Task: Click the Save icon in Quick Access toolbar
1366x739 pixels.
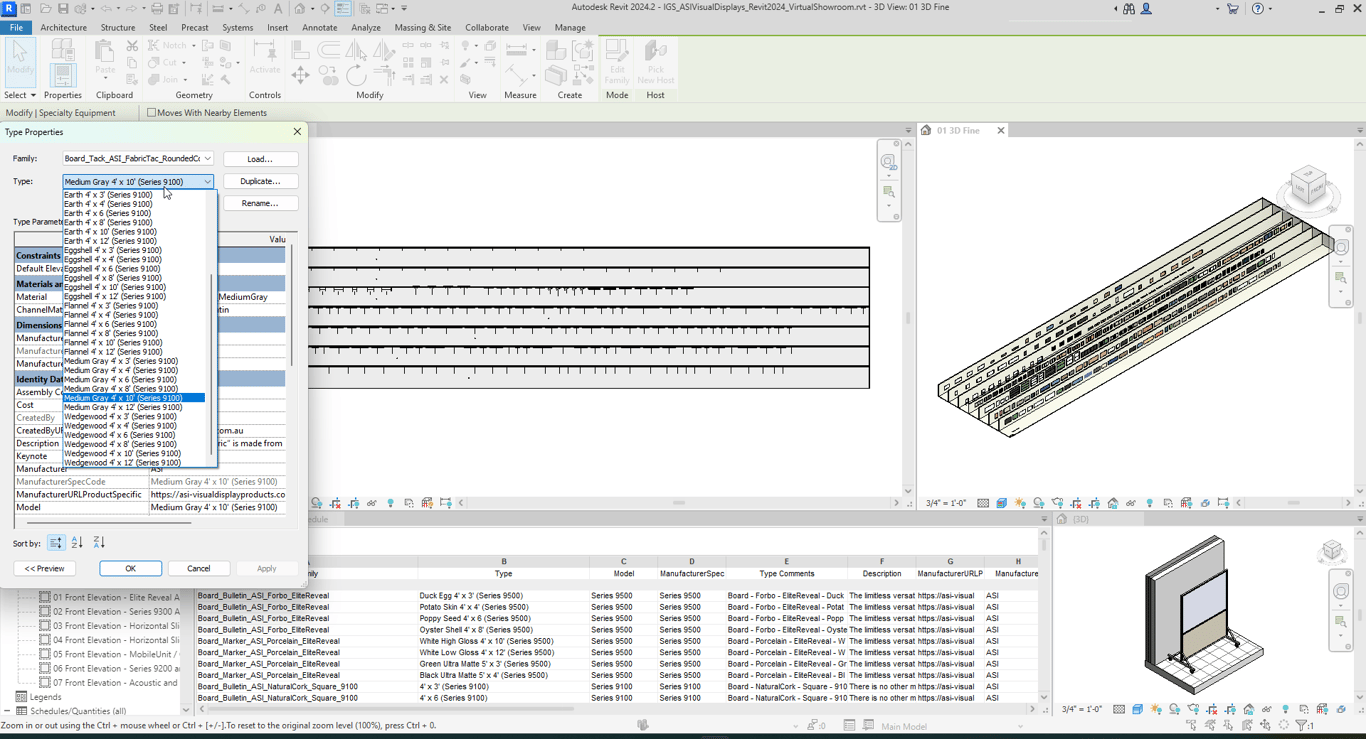Action: (x=62, y=9)
